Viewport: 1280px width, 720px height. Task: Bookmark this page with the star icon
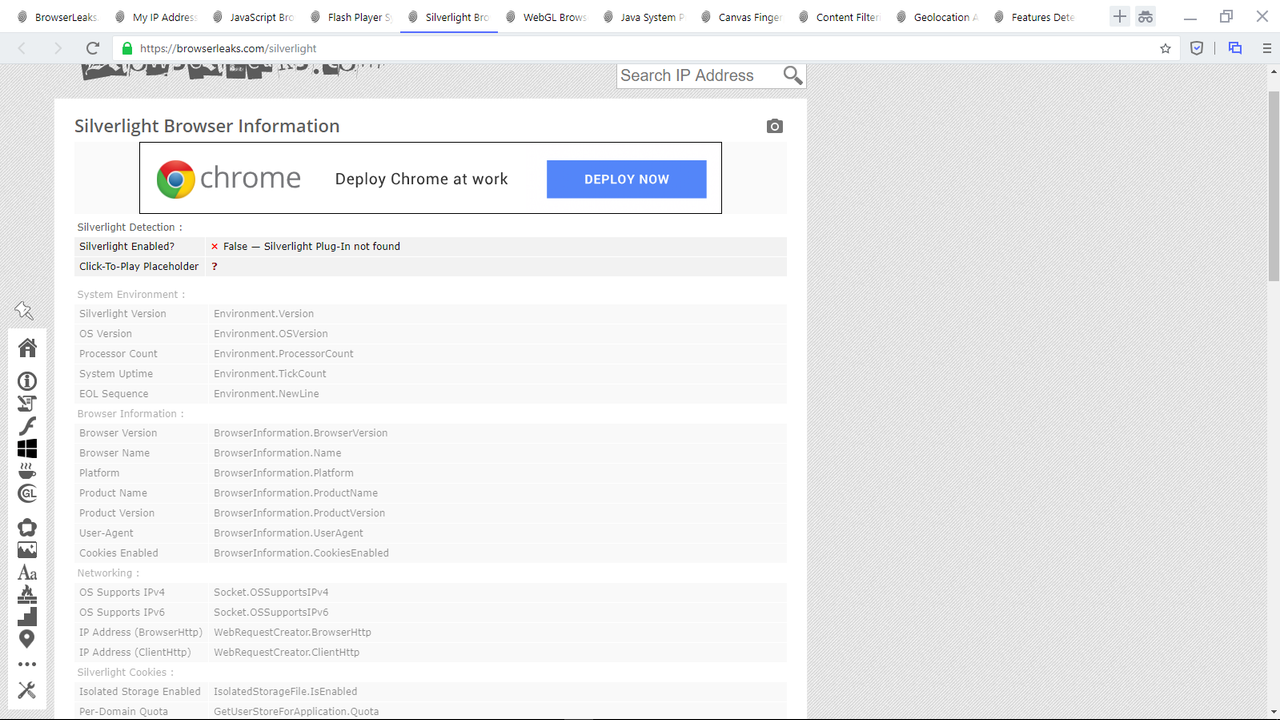point(1165,48)
